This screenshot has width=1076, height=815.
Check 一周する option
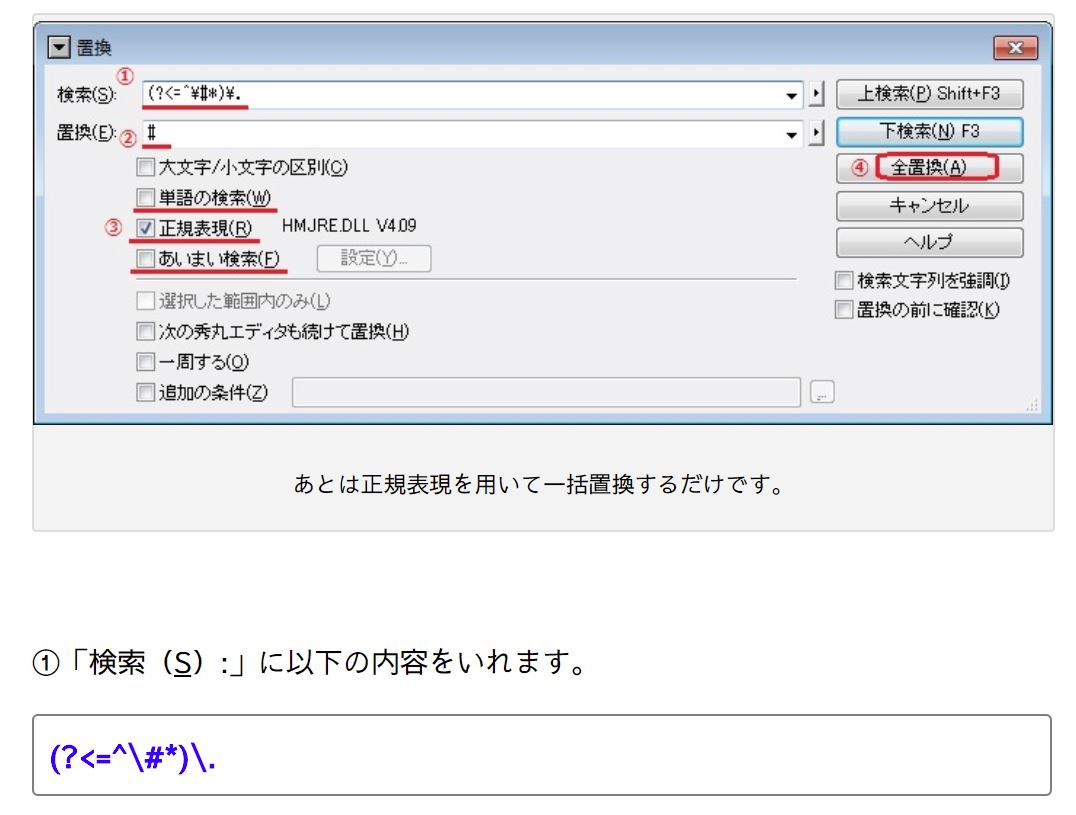click(146, 362)
